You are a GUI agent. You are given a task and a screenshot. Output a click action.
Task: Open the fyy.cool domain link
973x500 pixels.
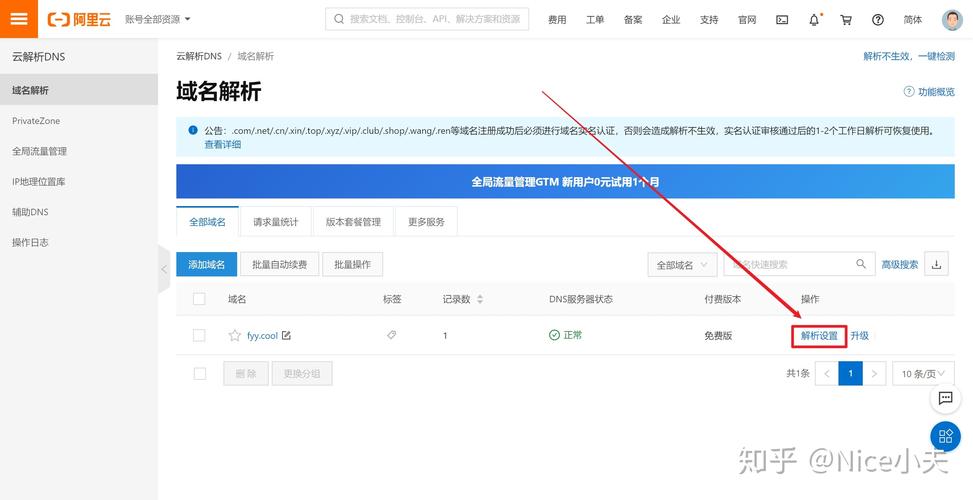[262, 336]
